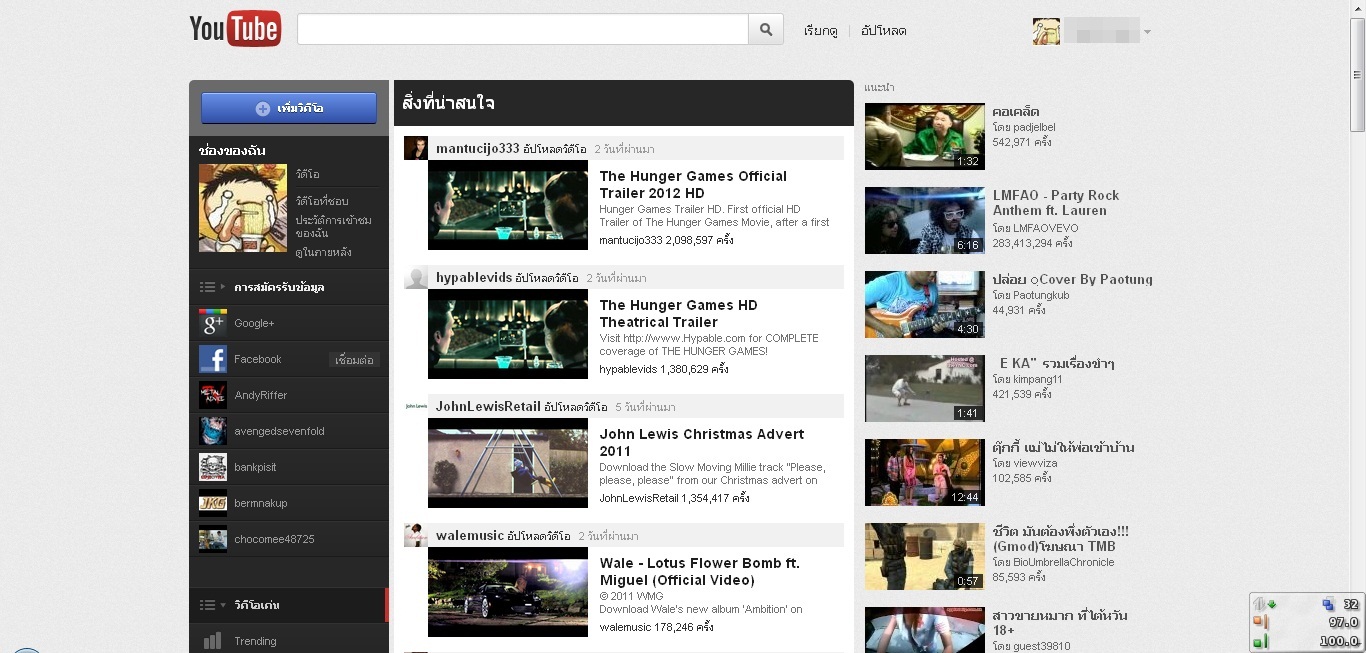Click JohnLewisRetail username link
This screenshot has height=653, width=1366.
488,406
